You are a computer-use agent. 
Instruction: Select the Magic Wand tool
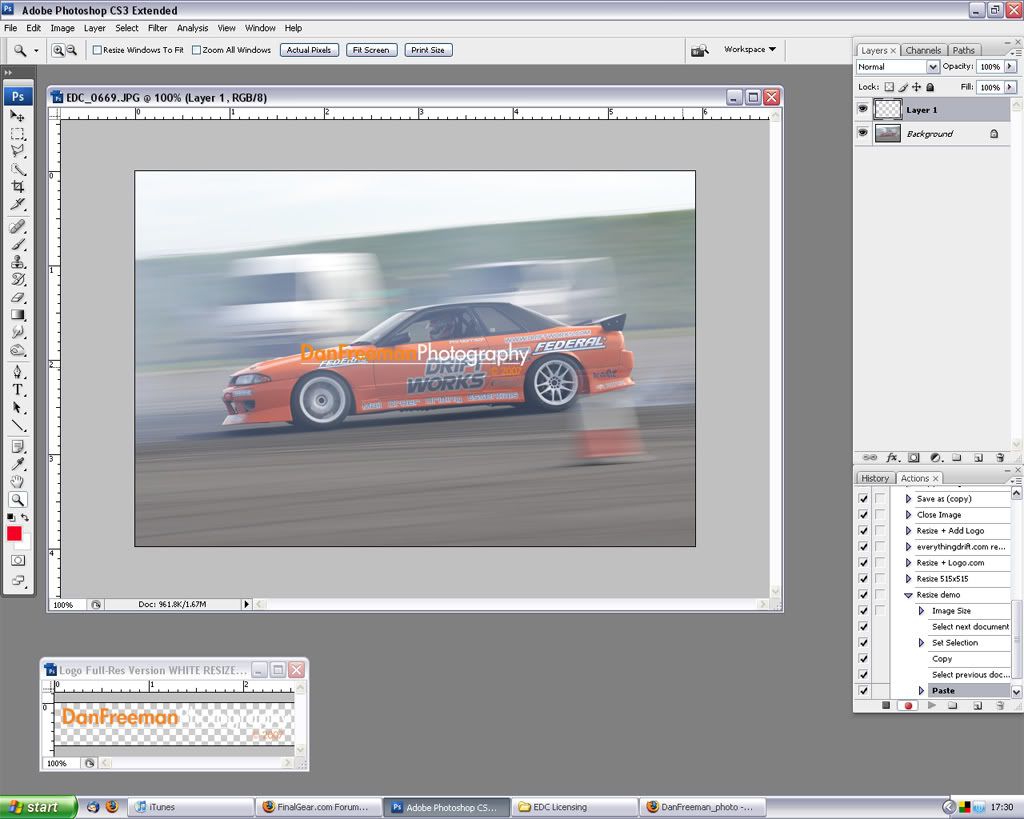point(18,169)
